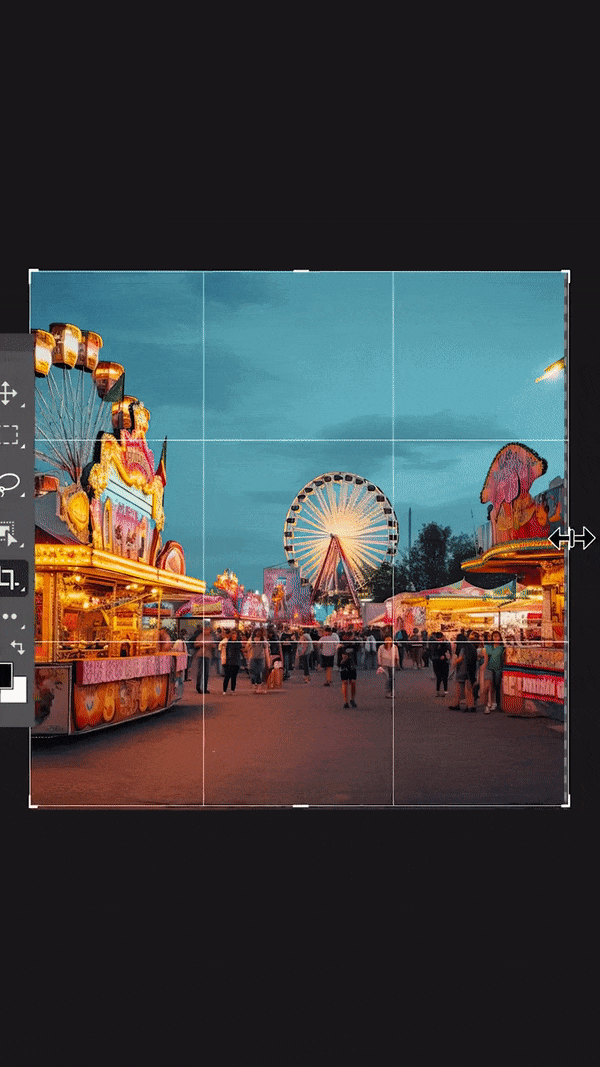The height and width of the screenshot is (1067, 600).
Task: Click the bottom-left crop corner handle
Action: click(33, 804)
